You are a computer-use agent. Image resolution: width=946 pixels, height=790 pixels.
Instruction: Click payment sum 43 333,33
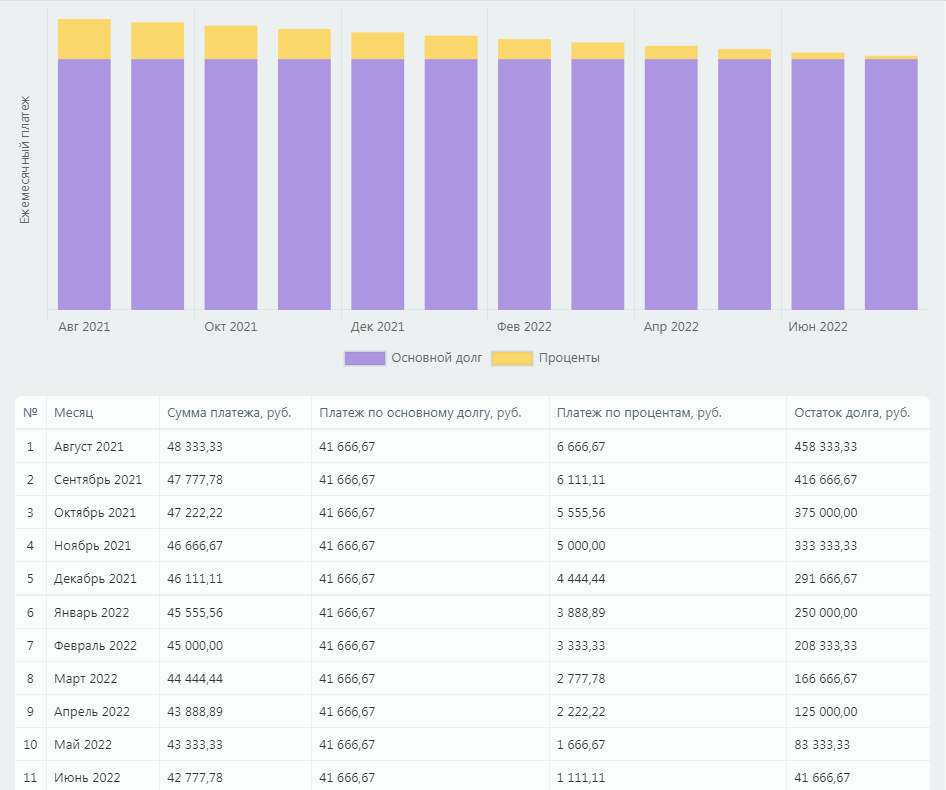pyautogui.click(x=195, y=745)
